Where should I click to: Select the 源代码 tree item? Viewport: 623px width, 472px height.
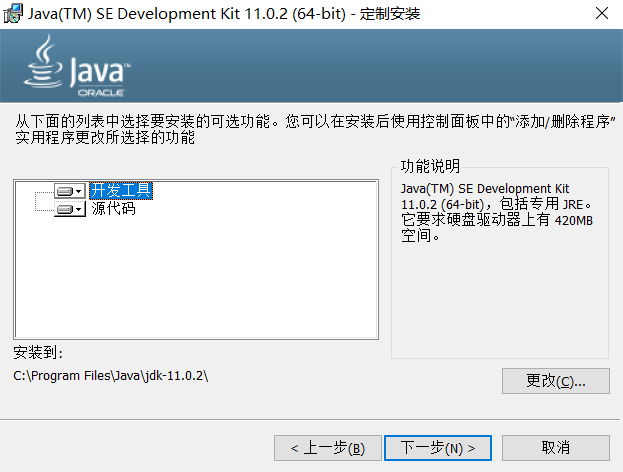[x=113, y=209]
